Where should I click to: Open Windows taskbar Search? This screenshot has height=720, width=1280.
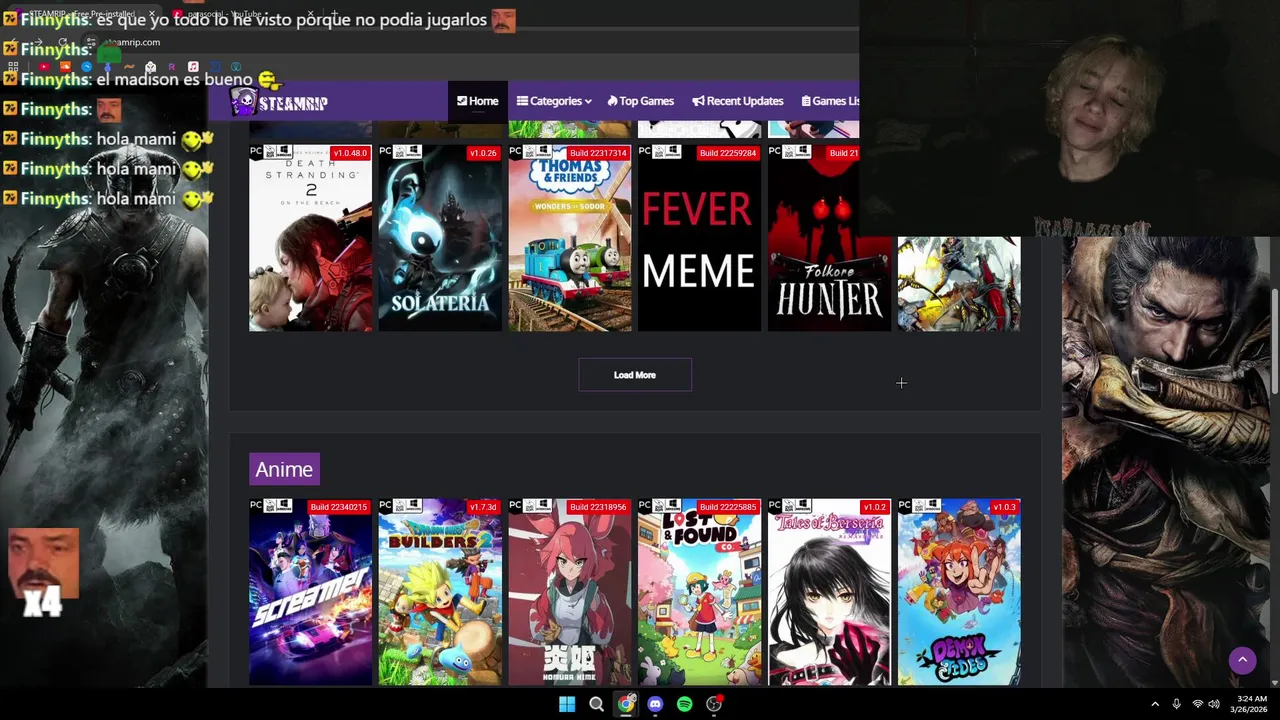[x=596, y=704]
